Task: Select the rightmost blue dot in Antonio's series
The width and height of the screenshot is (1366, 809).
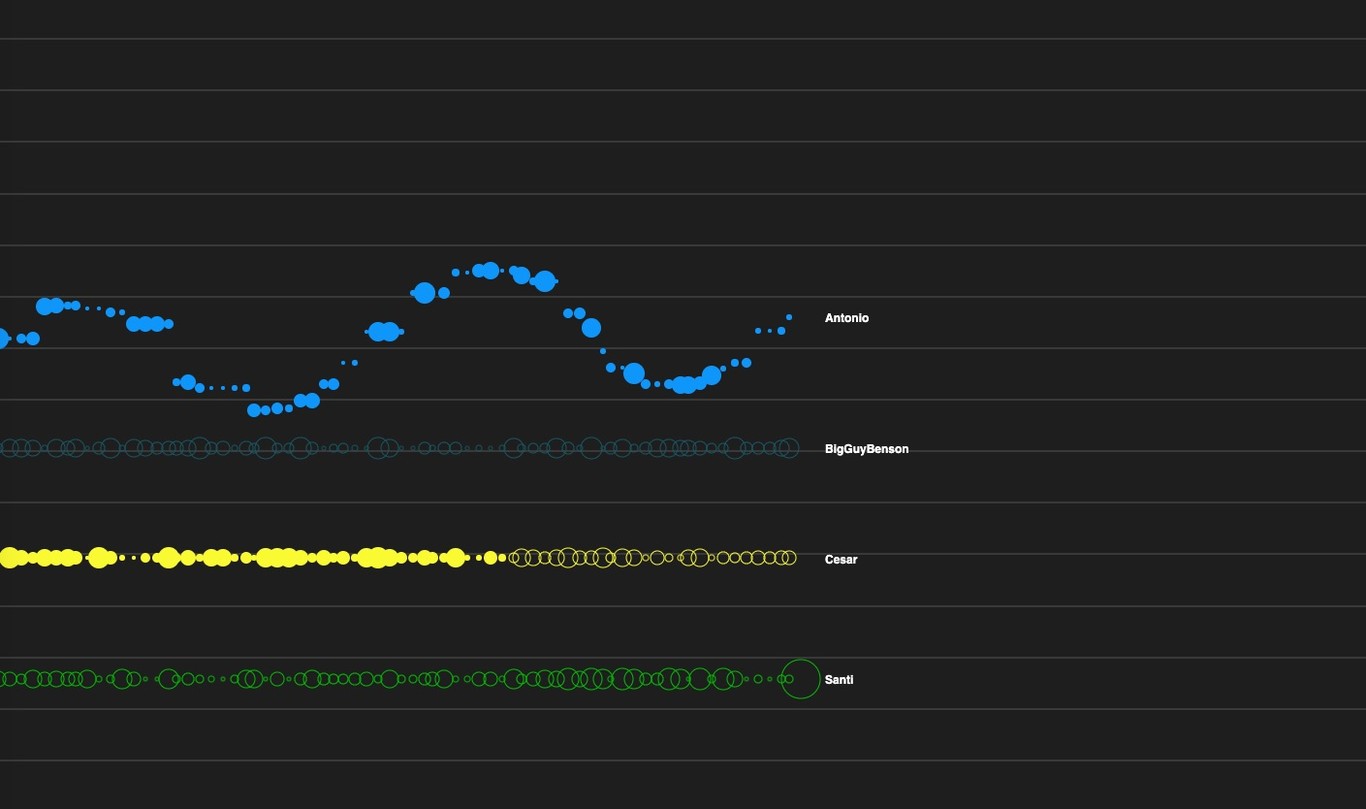Action: 789,317
